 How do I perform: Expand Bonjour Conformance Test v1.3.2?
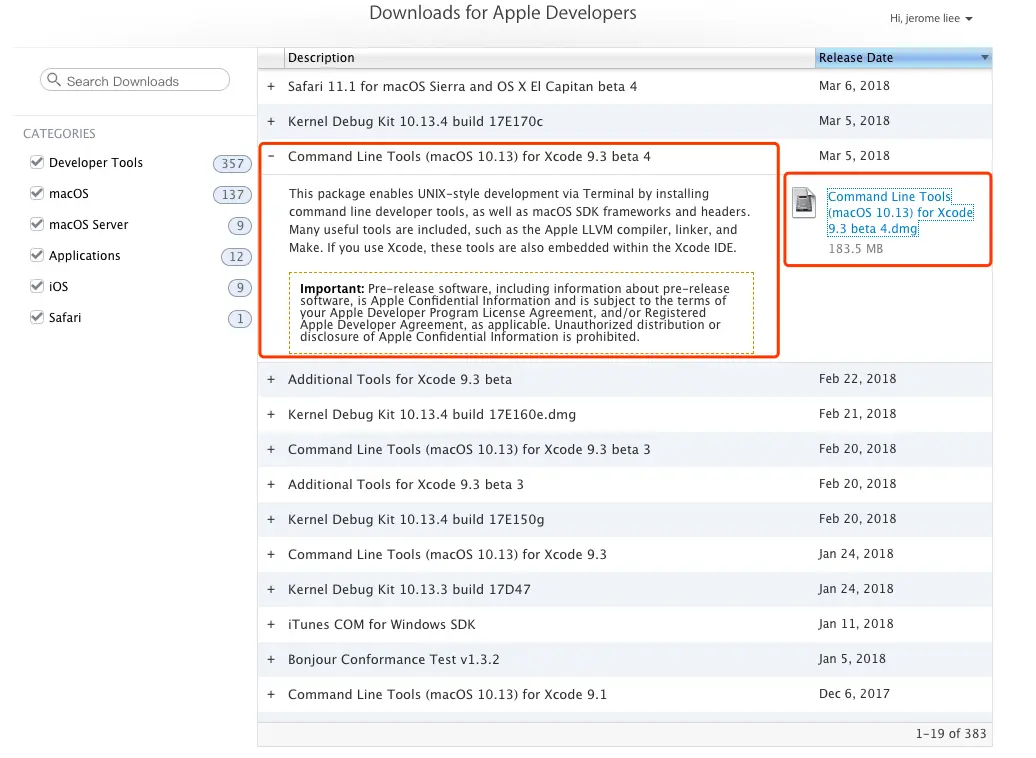271,660
